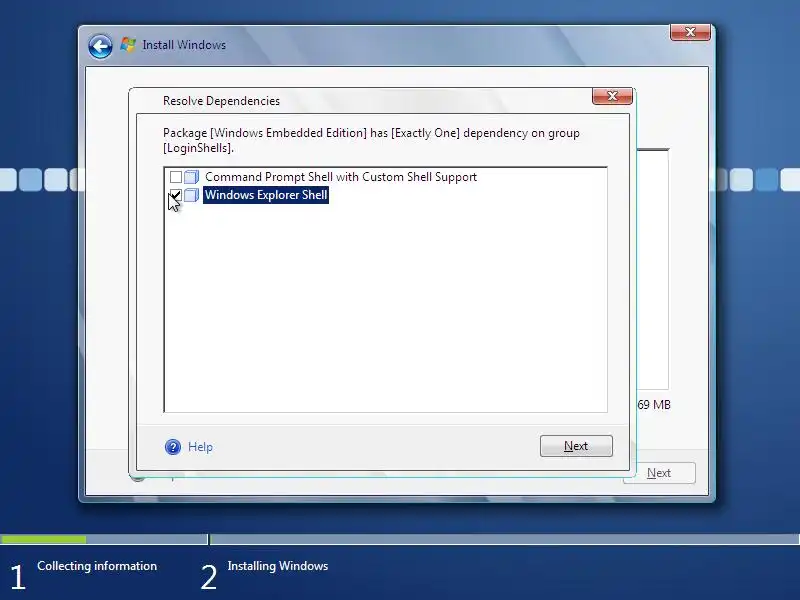Image resolution: width=800 pixels, height=600 pixels.
Task: Check the Command Prompt Shell checkbox
Action: (x=176, y=177)
